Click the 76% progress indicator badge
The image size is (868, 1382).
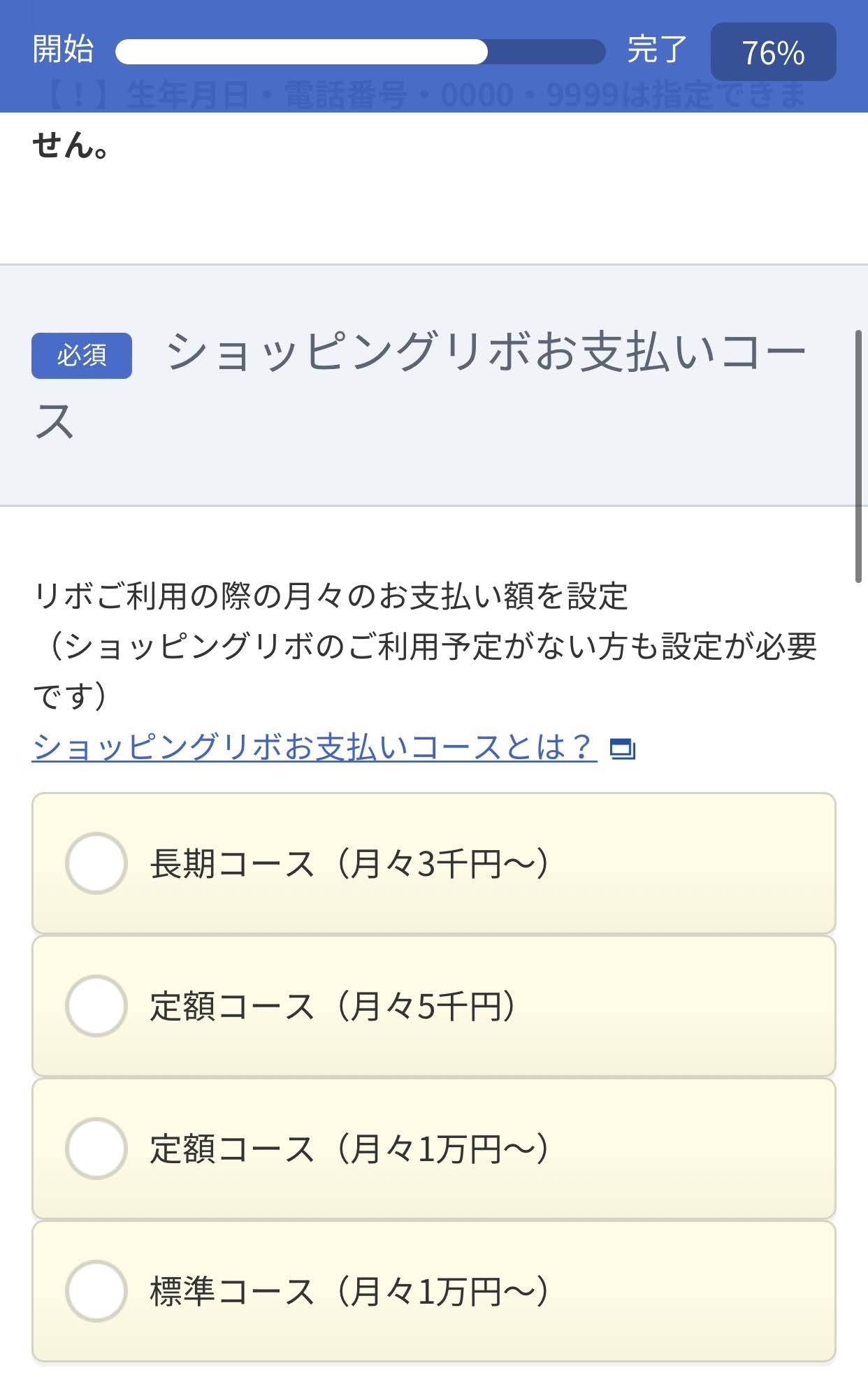(x=773, y=52)
